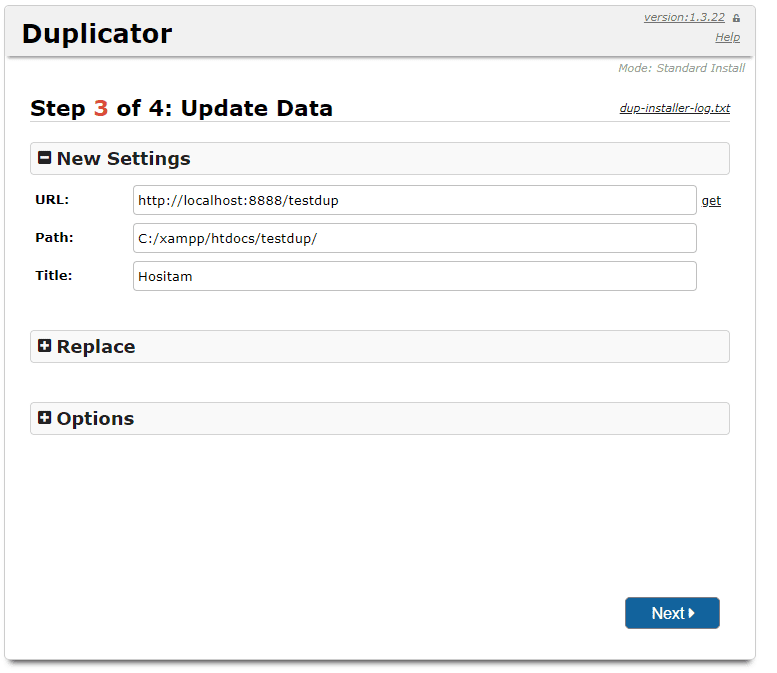Click the New Settings section header text
Image resolution: width=777 pixels, height=673 pixels.
tap(123, 159)
